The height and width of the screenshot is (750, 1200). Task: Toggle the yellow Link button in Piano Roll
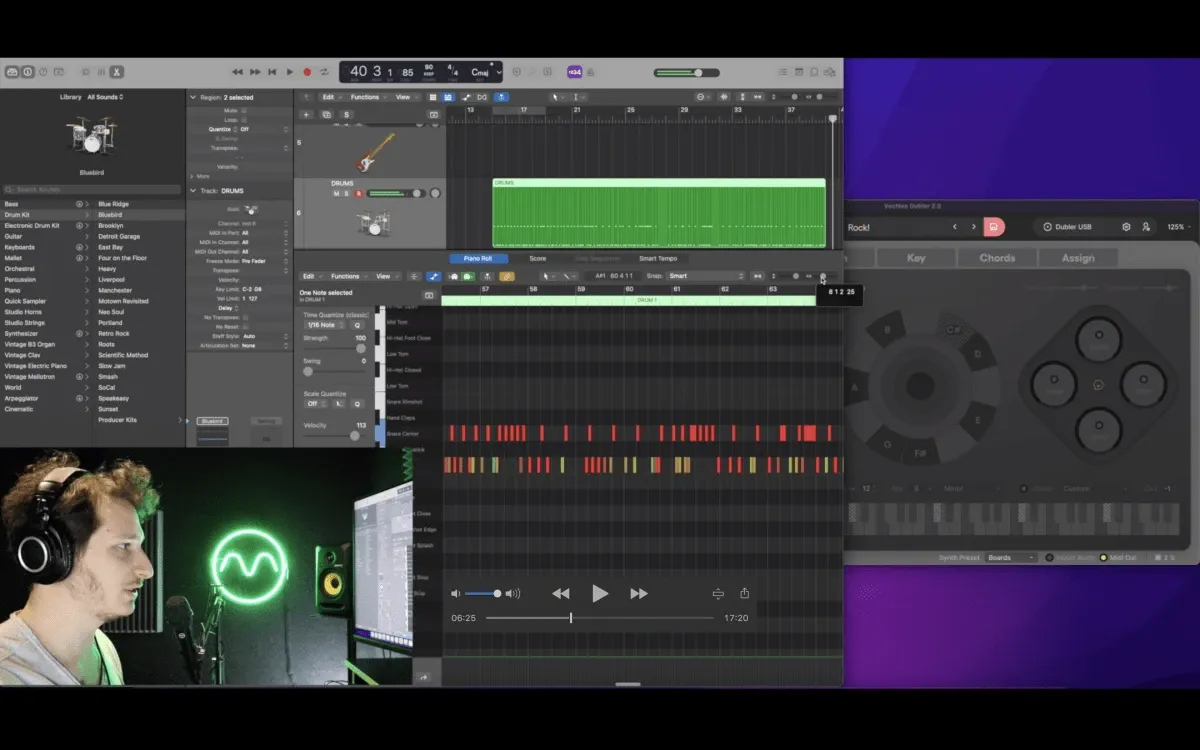pos(507,276)
